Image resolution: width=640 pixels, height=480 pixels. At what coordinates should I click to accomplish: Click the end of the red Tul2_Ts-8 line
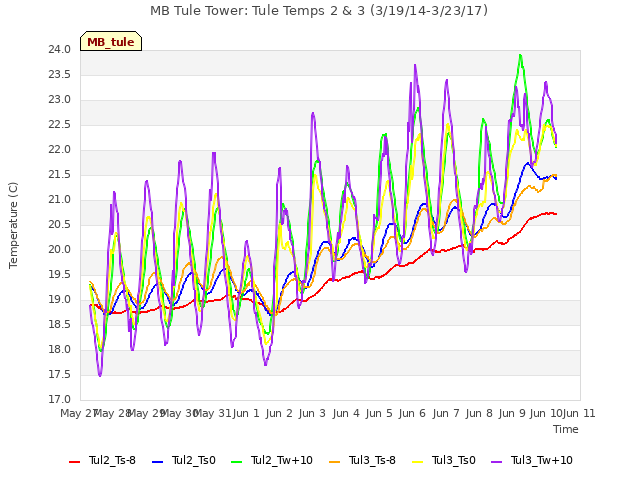pyautogui.click(x=556, y=214)
